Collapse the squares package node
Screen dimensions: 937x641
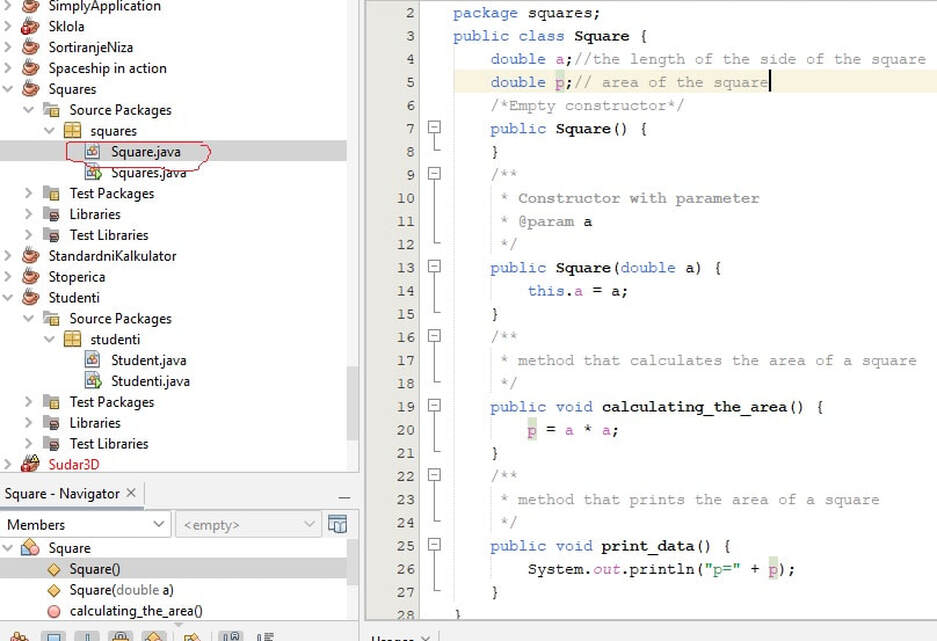49,130
